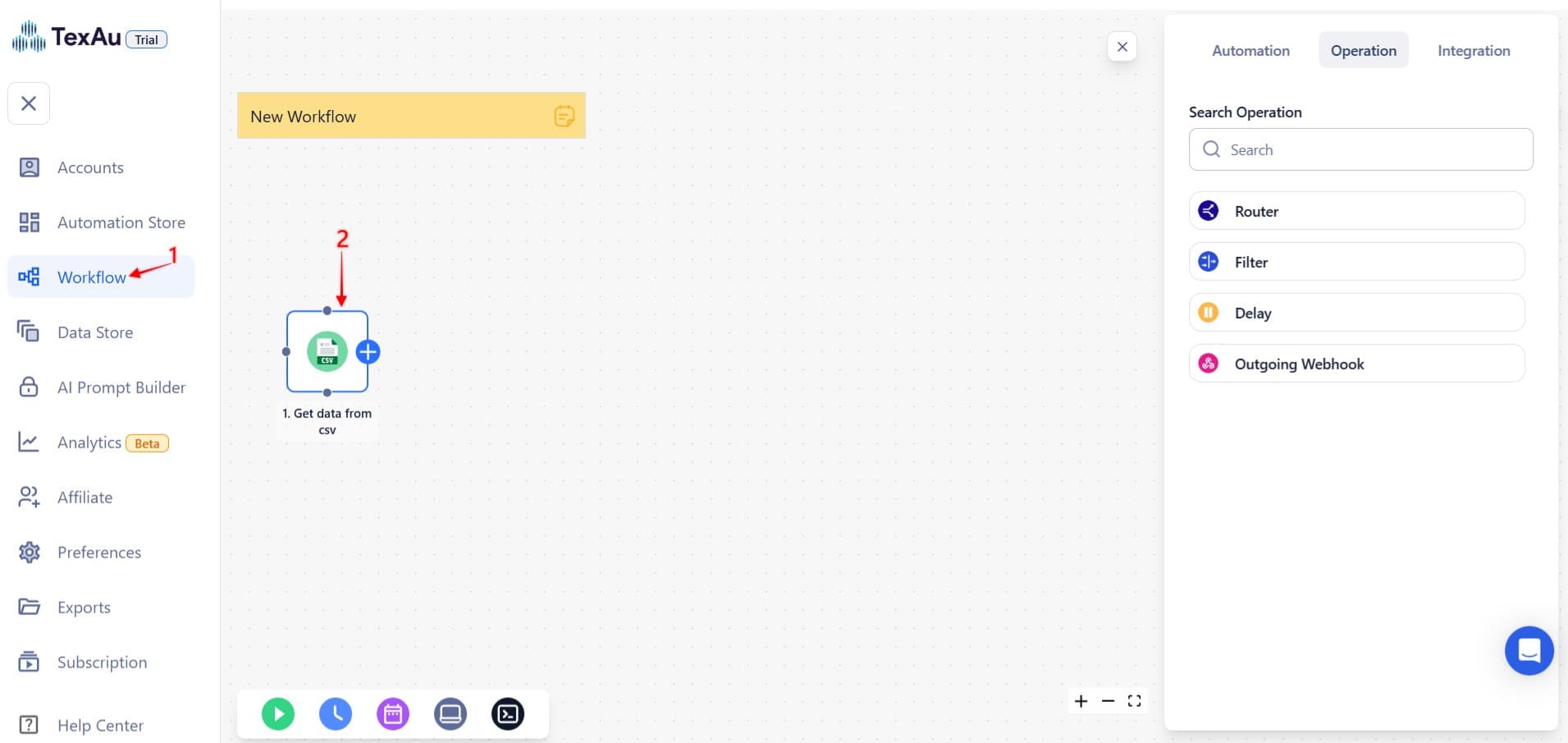Click the green Run workflow play button
This screenshot has height=743, width=1568.
pyautogui.click(x=278, y=713)
